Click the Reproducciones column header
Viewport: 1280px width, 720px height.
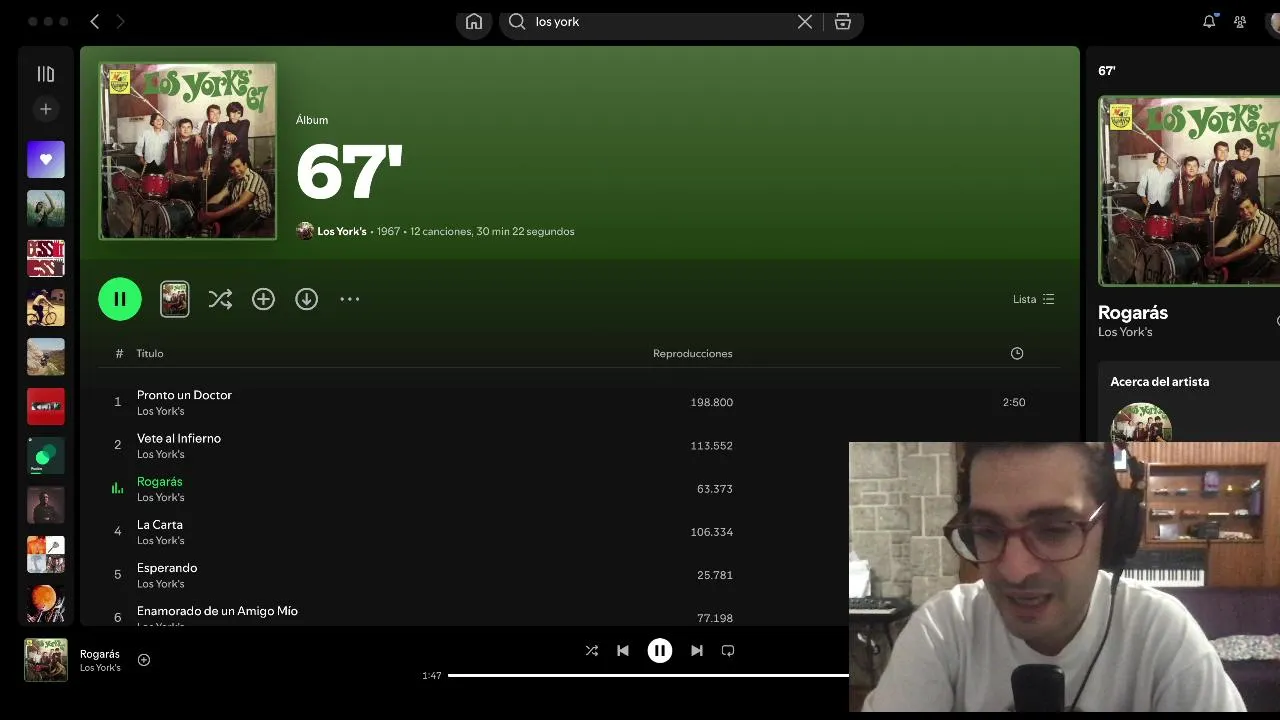coord(693,353)
